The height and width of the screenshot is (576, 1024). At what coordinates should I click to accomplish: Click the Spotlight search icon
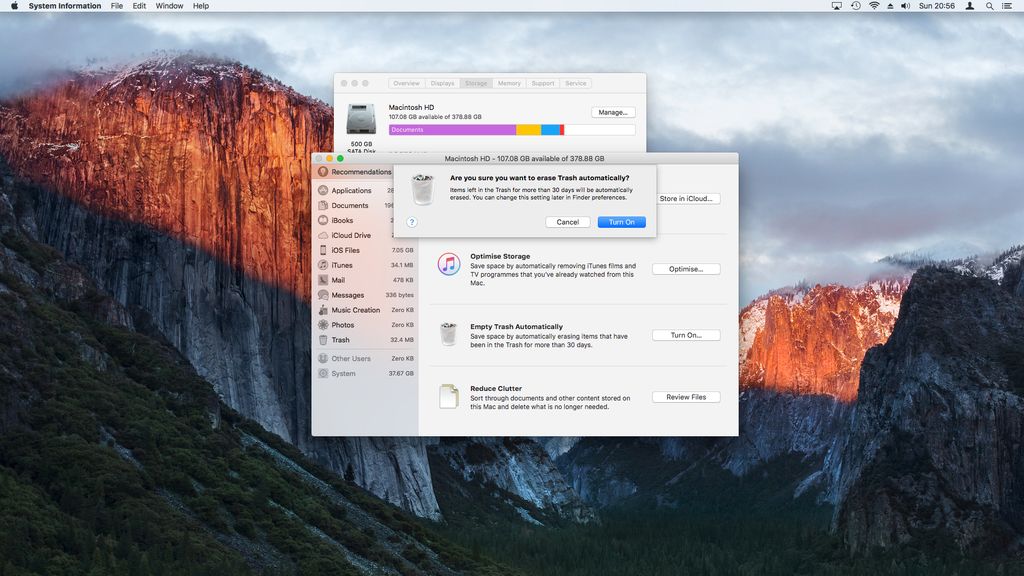989,6
